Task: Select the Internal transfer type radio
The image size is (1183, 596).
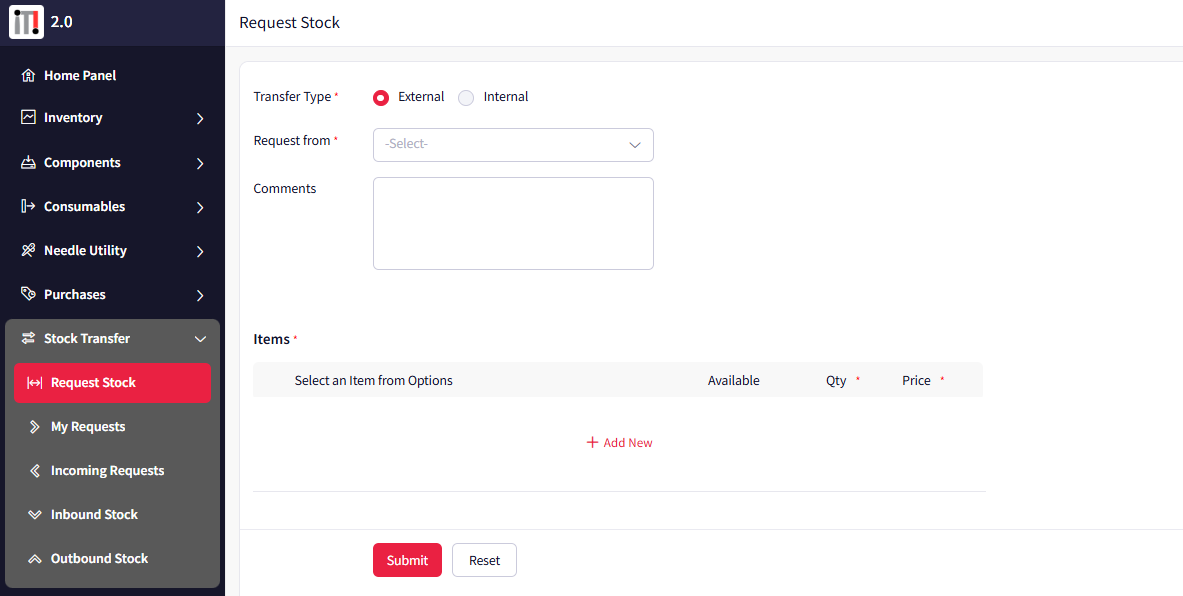Action: click(x=466, y=98)
